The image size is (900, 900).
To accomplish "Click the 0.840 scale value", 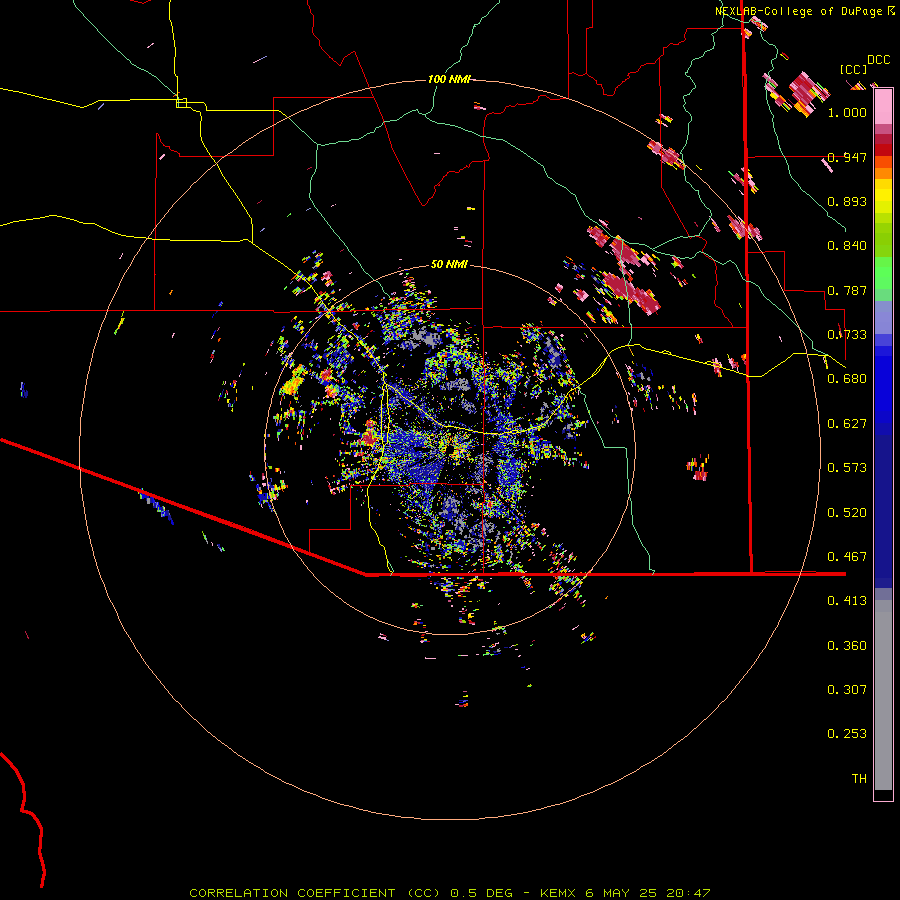I will (847, 246).
